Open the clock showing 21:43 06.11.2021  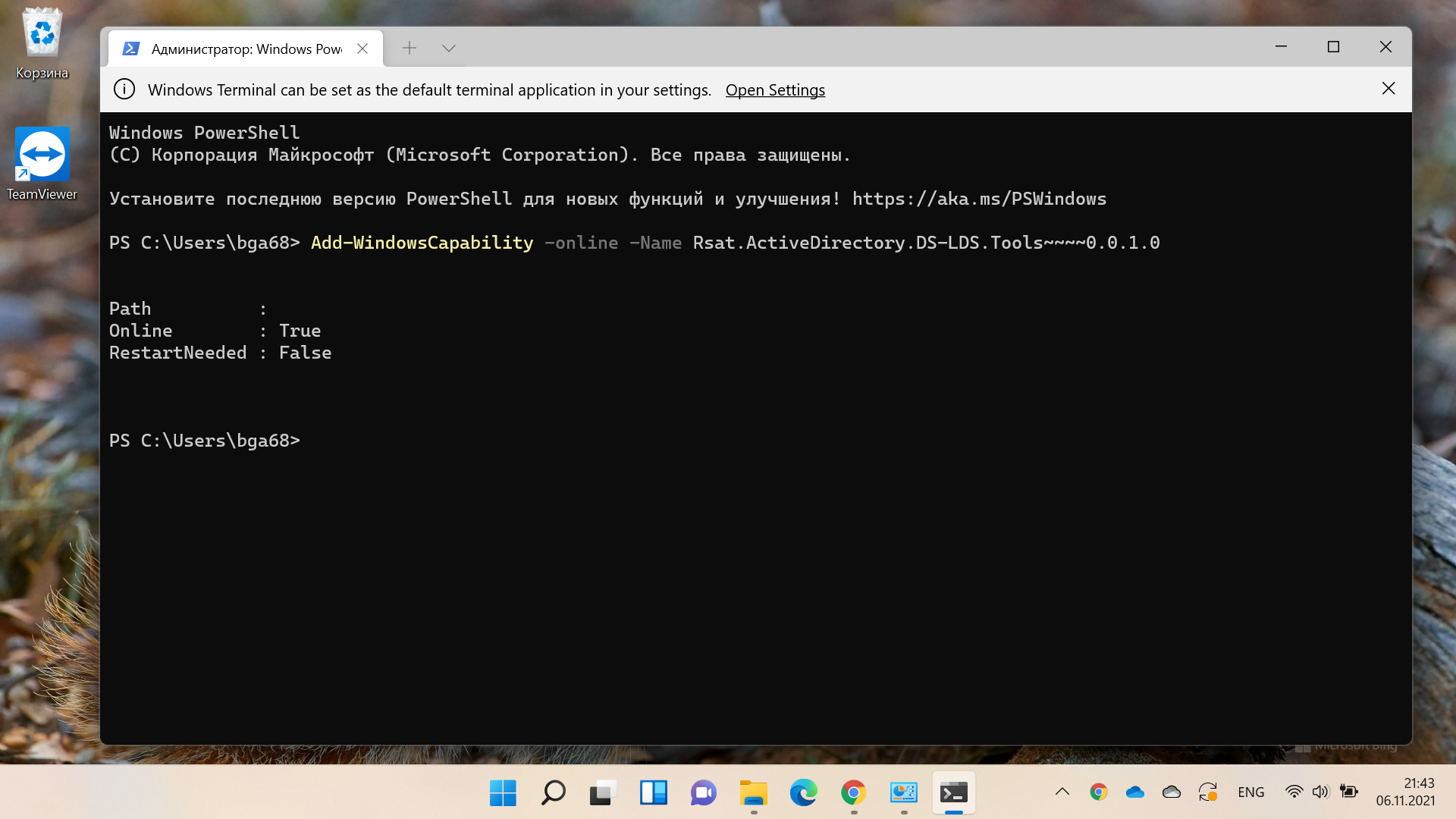pyautogui.click(x=1405, y=792)
